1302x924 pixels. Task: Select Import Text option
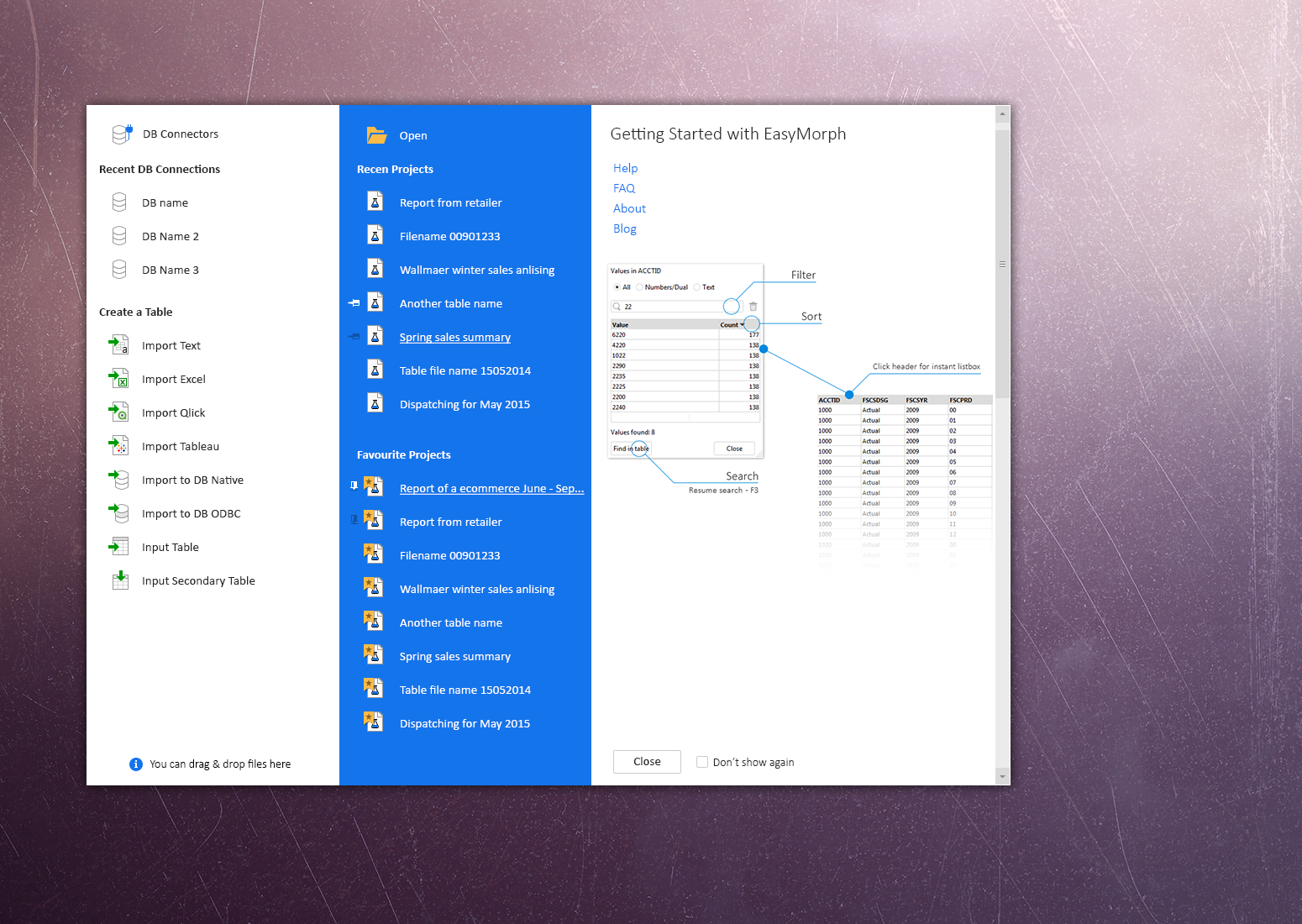click(x=171, y=345)
